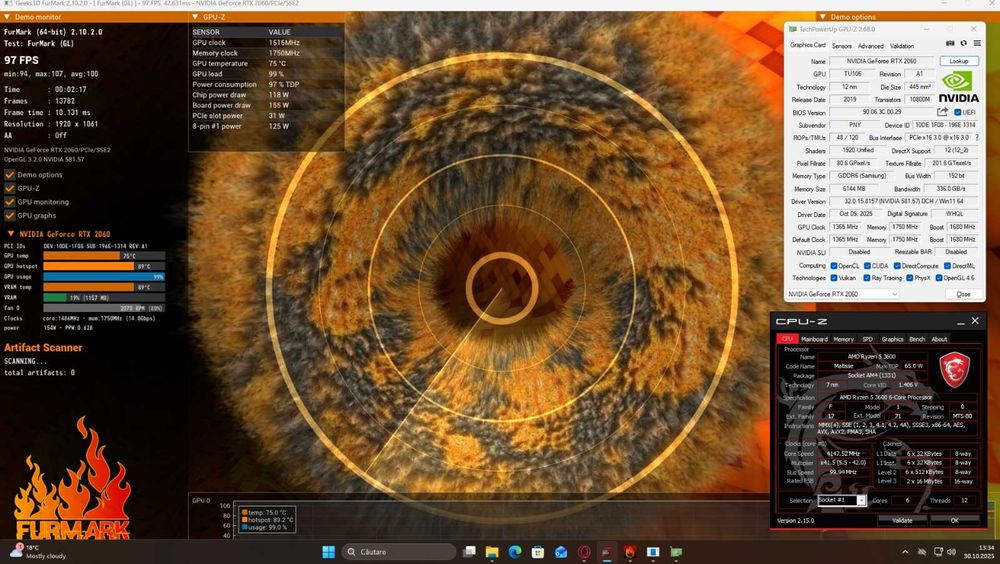Click the taskbar Căutare search box
Screen dimensions: 1000x564
click(x=399, y=552)
